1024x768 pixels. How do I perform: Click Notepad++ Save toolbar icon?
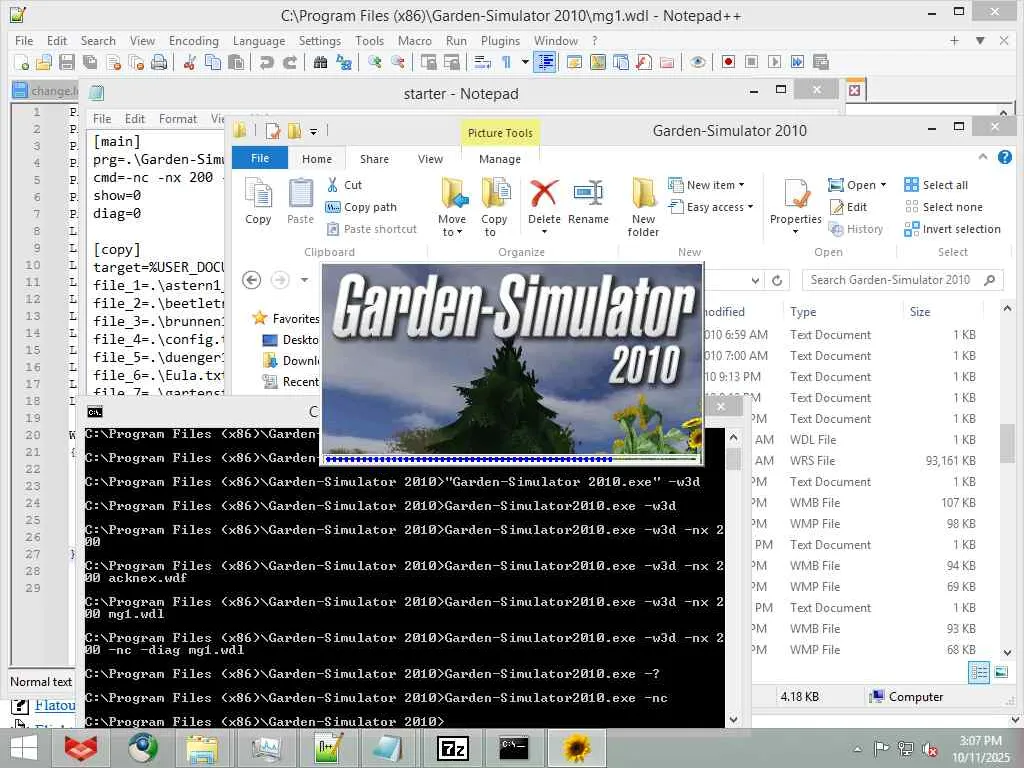[x=67, y=62]
